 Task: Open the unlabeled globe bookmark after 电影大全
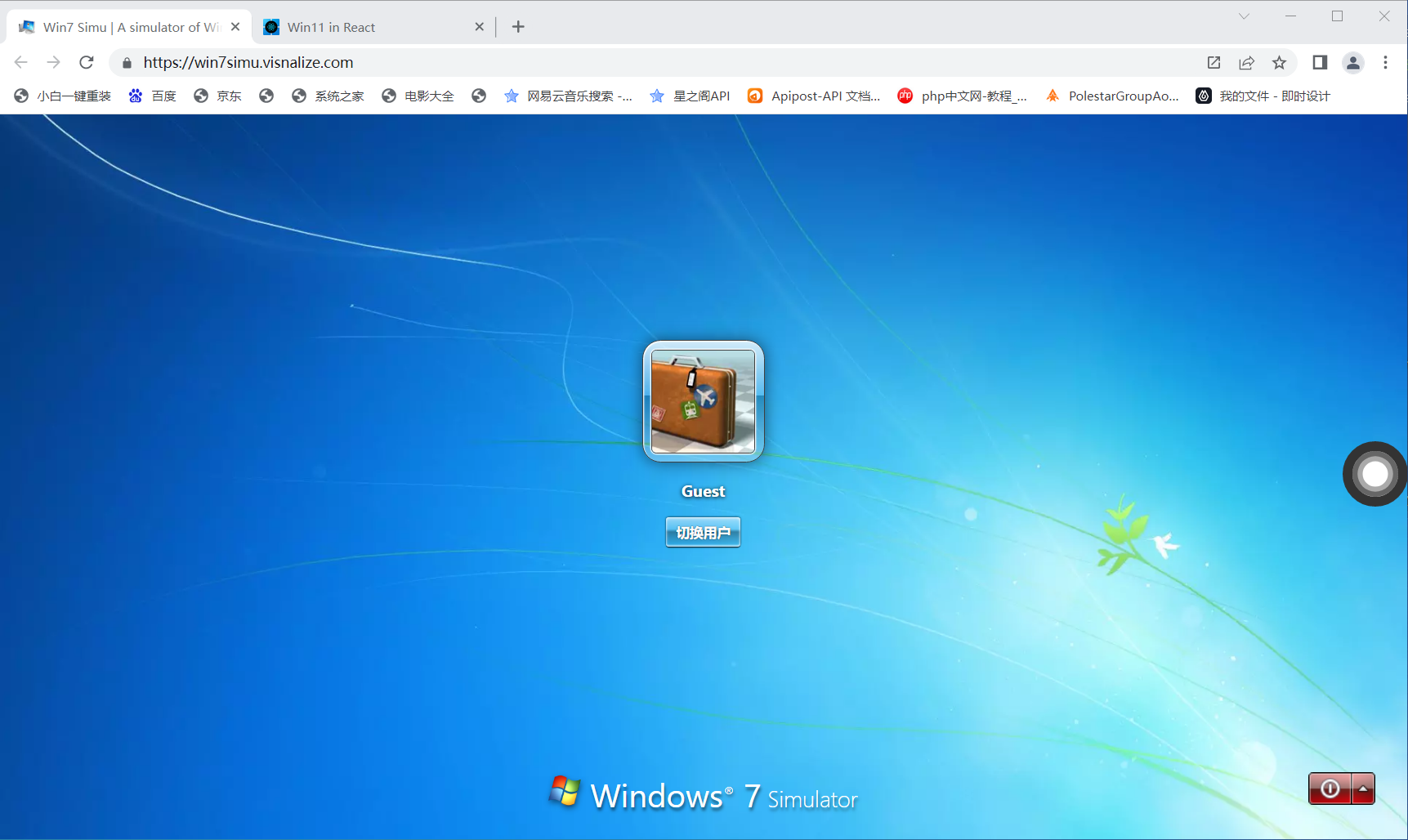click(x=479, y=96)
